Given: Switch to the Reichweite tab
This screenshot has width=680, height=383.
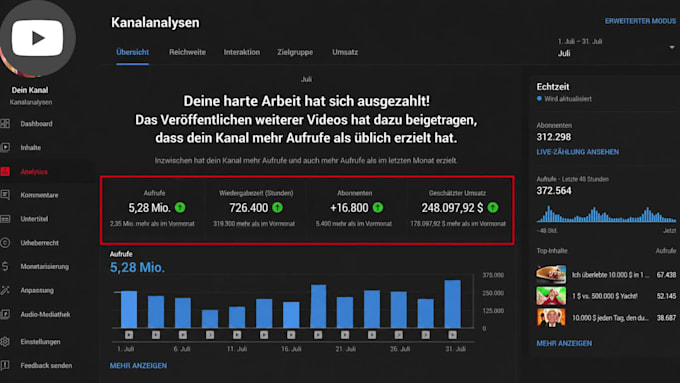Looking at the screenshot, I should 187,52.
